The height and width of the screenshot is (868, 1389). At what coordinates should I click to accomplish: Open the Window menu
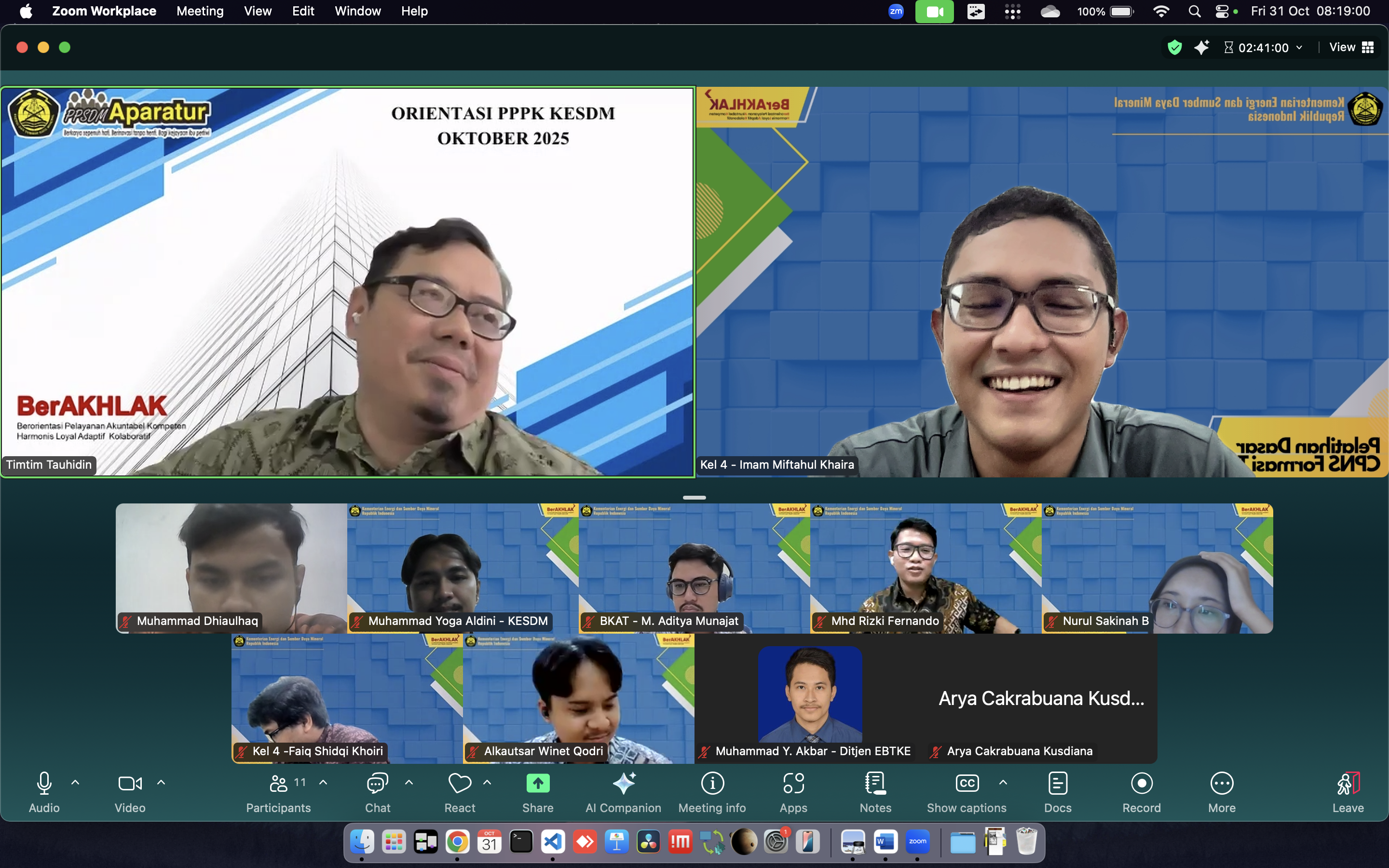pyautogui.click(x=357, y=11)
